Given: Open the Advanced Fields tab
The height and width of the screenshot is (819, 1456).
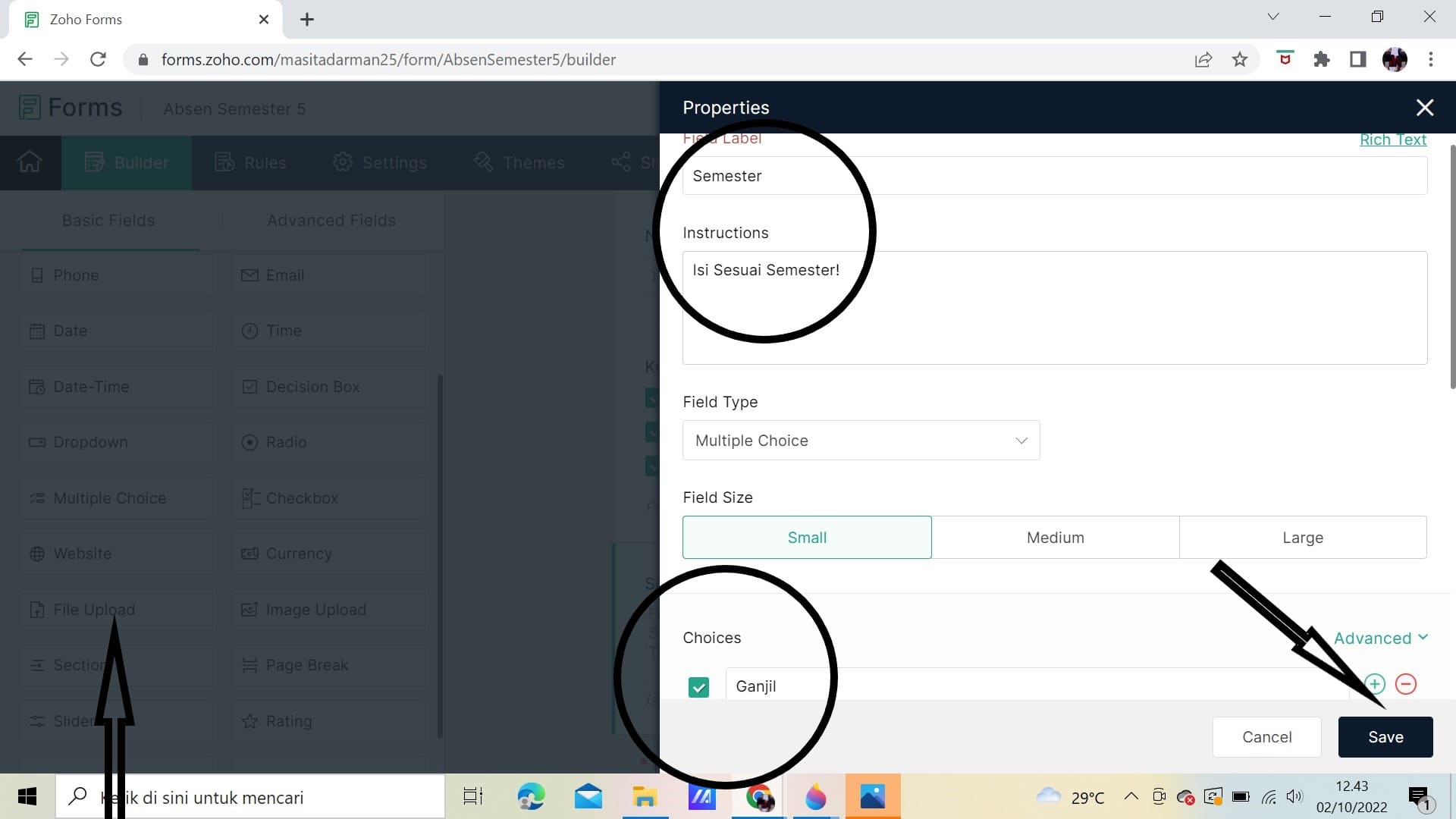Looking at the screenshot, I should click(331, 221).
